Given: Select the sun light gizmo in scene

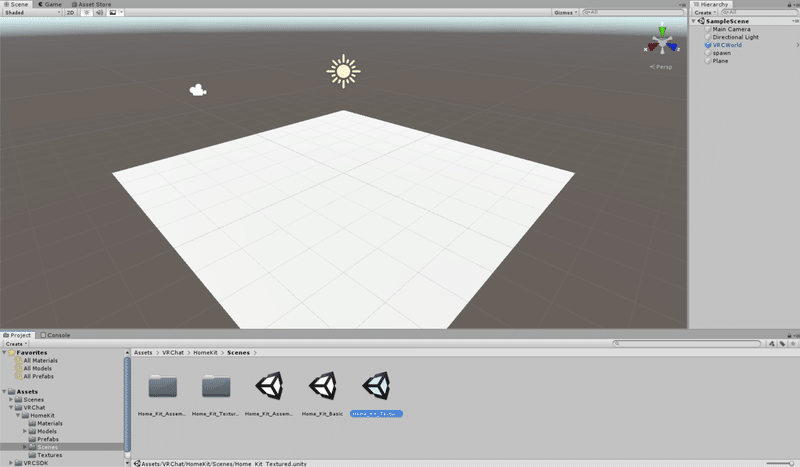Looking at the screenshot, I should pos(343,71).
